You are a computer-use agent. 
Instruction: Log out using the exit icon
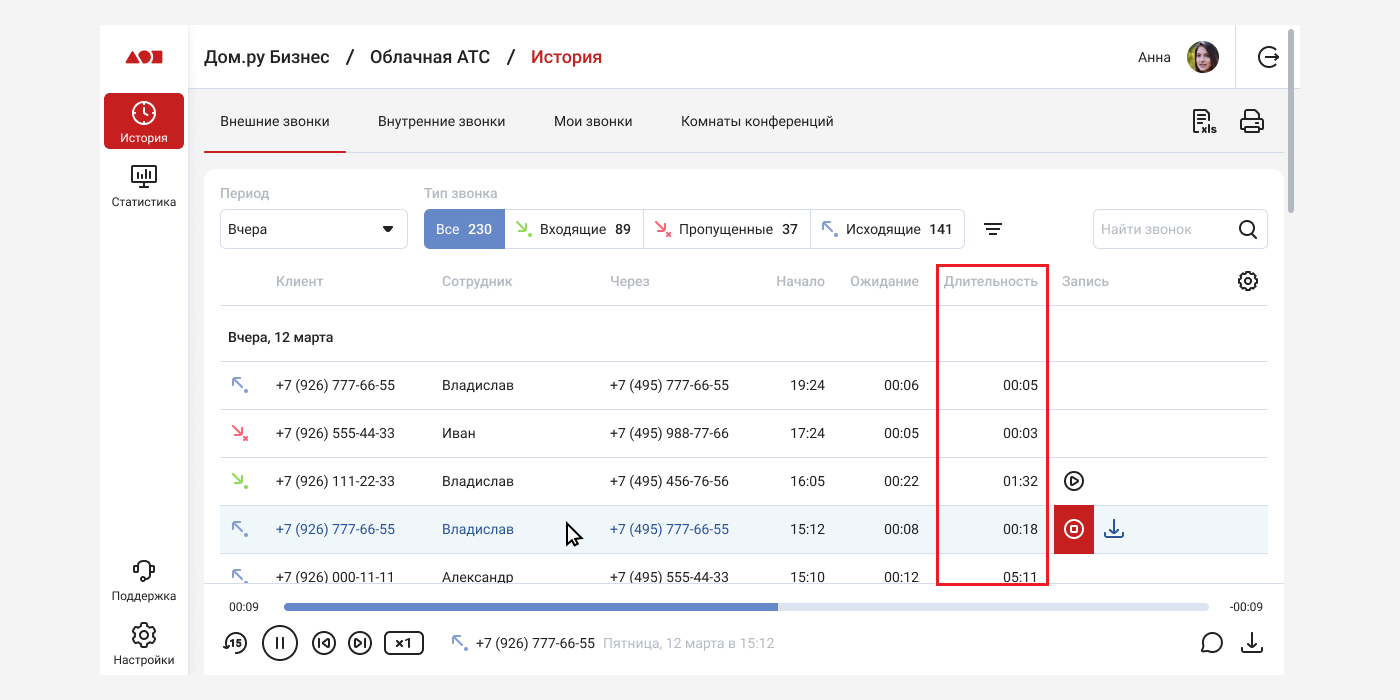(1268, 57)
